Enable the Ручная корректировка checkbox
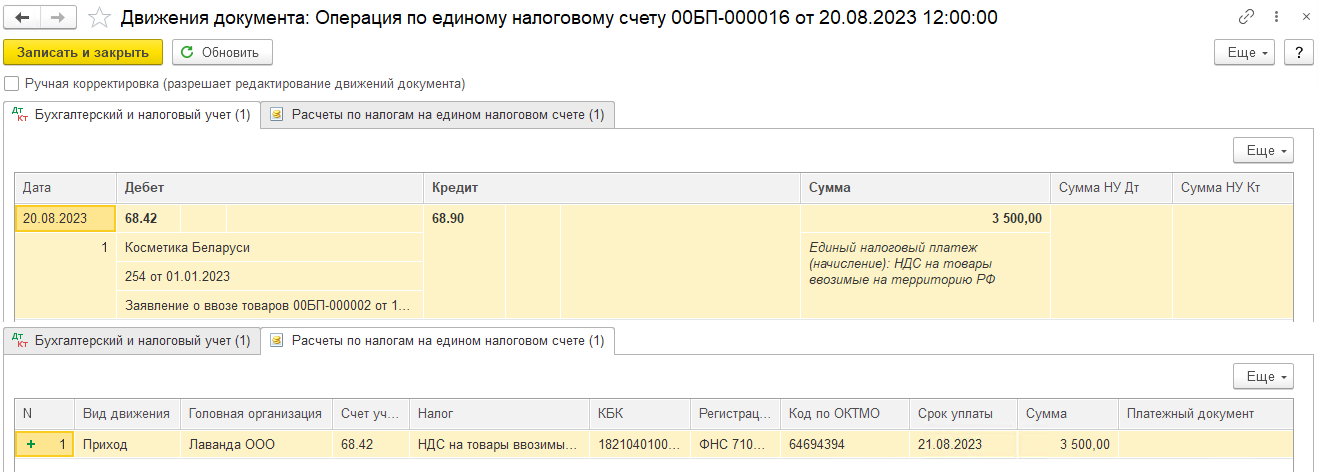The image size is (1322, 472). pyautogui.click(x=11, y=84)
